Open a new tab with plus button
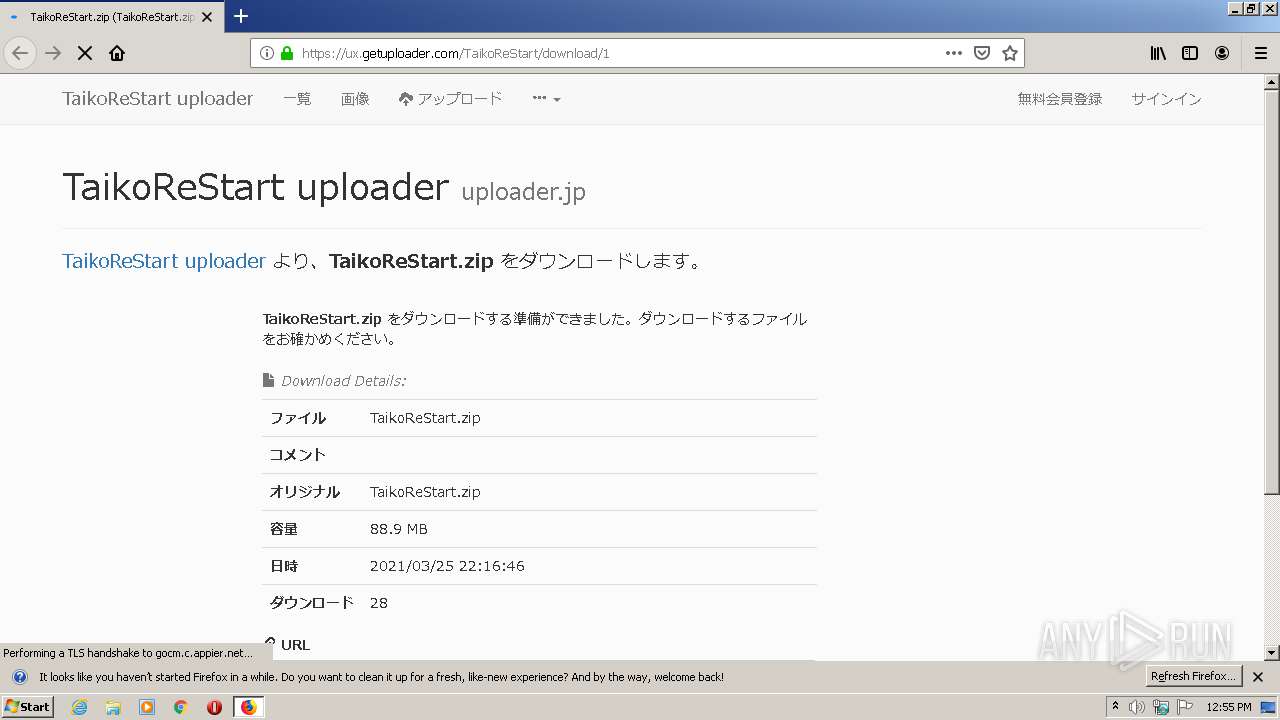 [x=241, y=16]
